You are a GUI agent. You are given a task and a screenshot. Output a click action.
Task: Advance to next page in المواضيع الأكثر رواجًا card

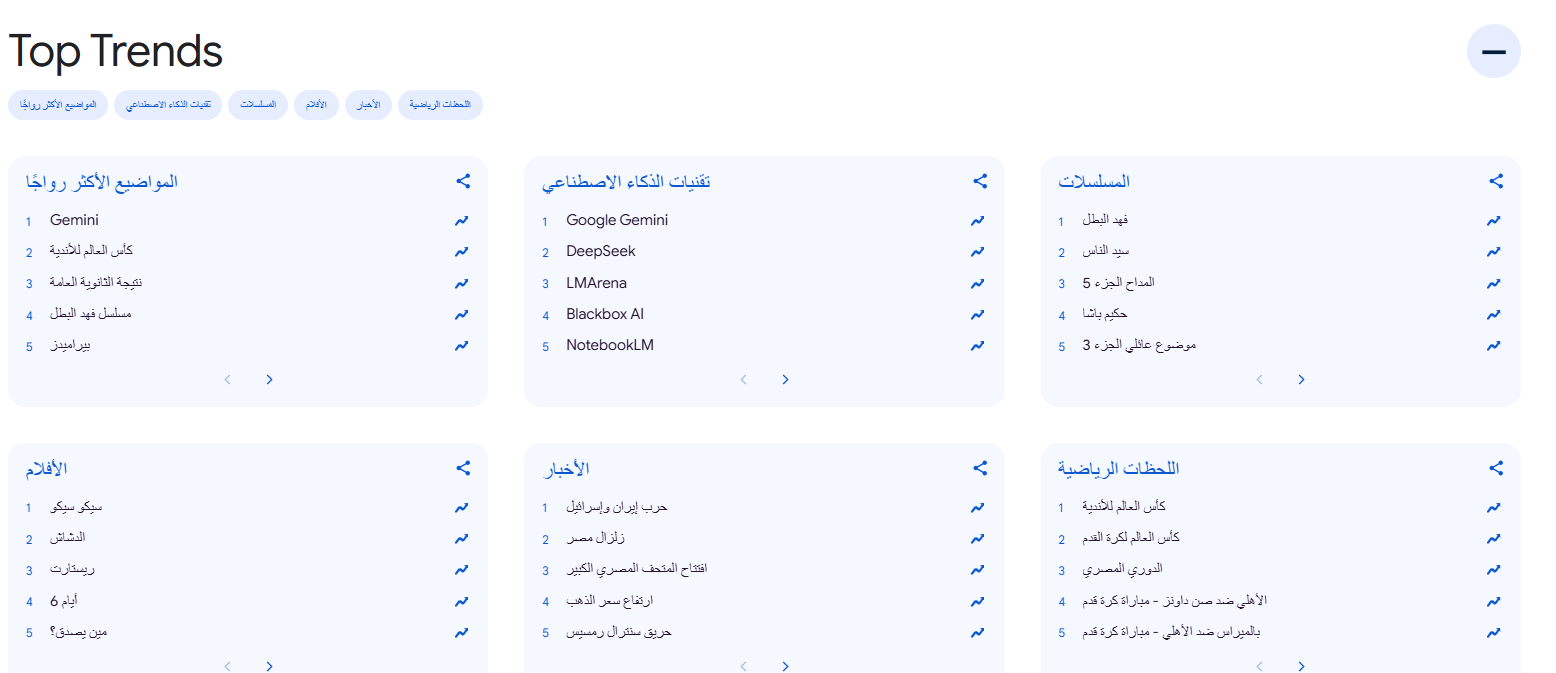268,379
